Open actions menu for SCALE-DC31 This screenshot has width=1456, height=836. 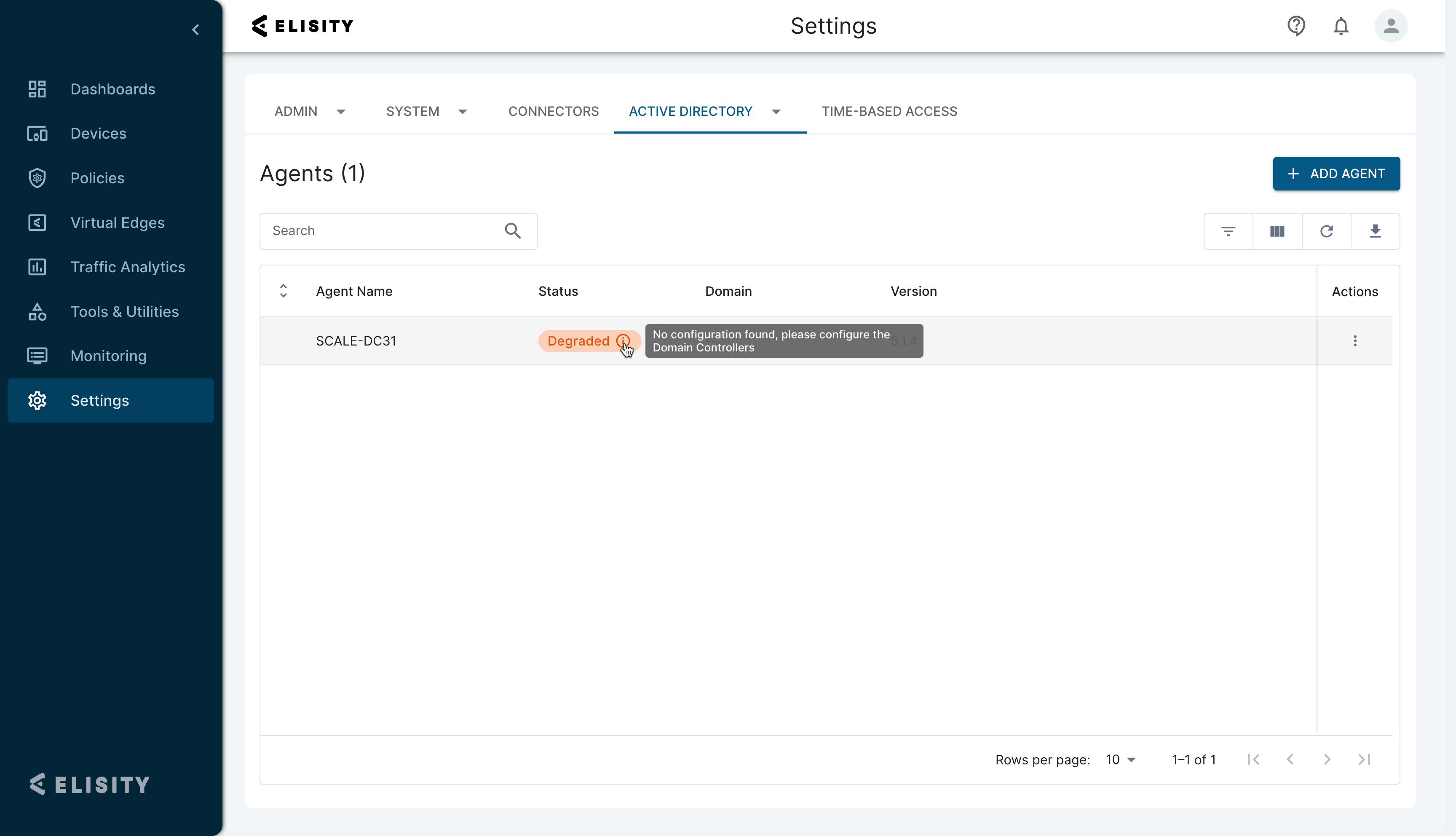(x=1355, y=341)
